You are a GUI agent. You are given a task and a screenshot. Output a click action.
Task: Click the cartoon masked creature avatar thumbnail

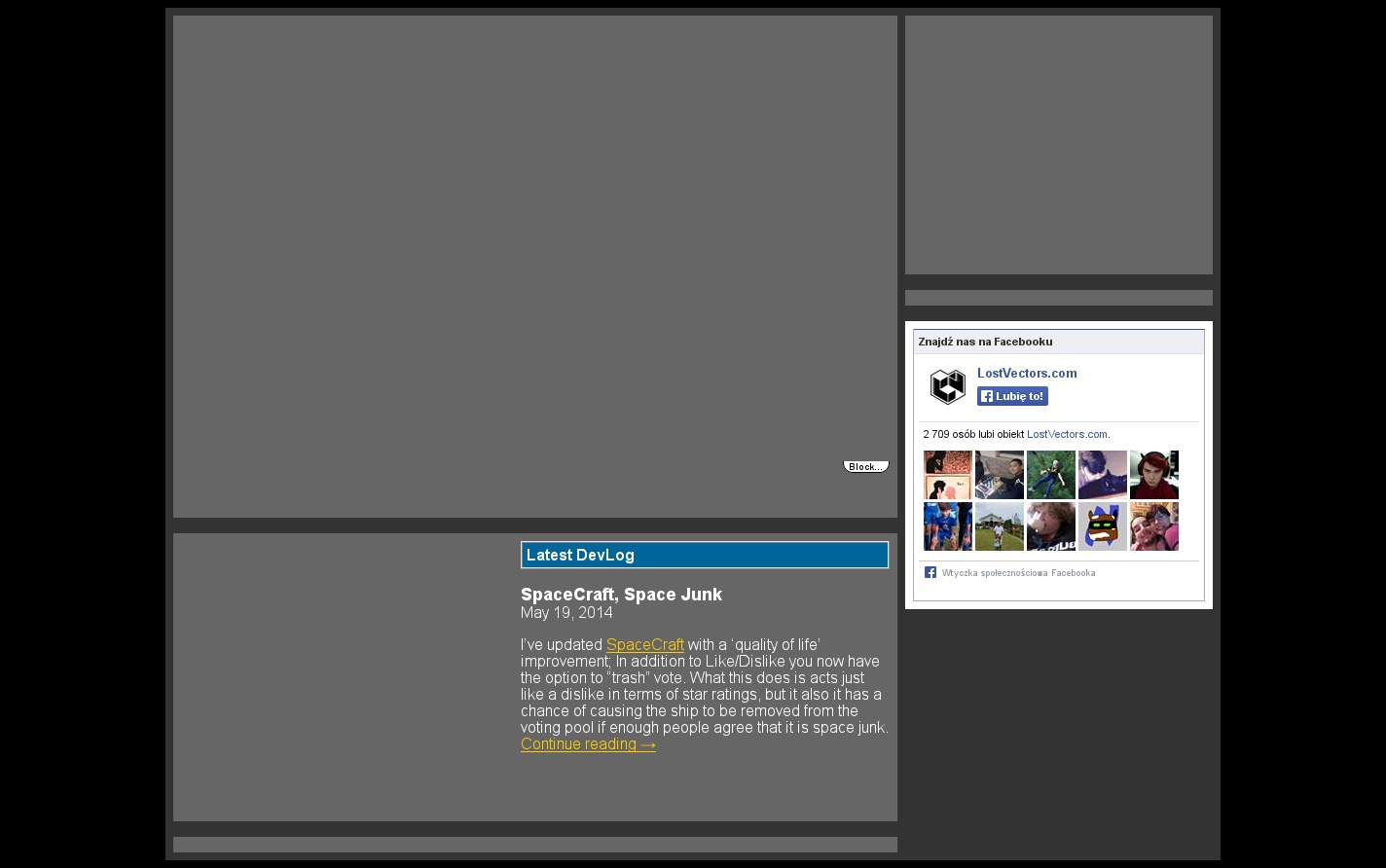(1102, 526)
